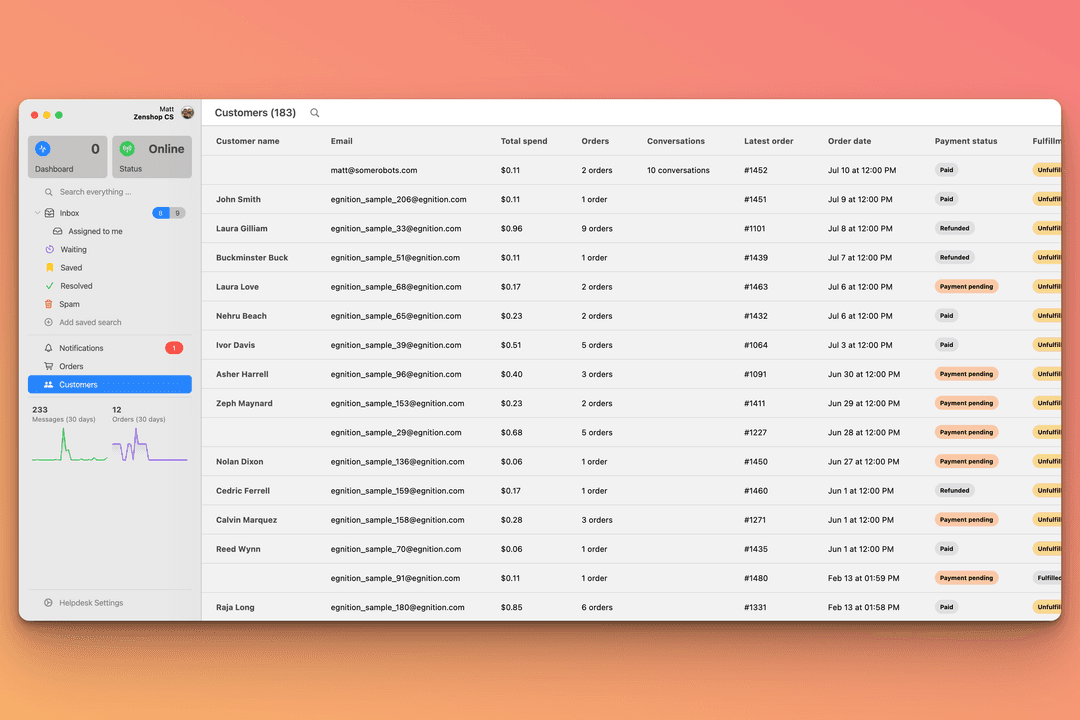Sort by Order date column header
The width and height of the screenshot is (1080, 720).
click(849, 141)
